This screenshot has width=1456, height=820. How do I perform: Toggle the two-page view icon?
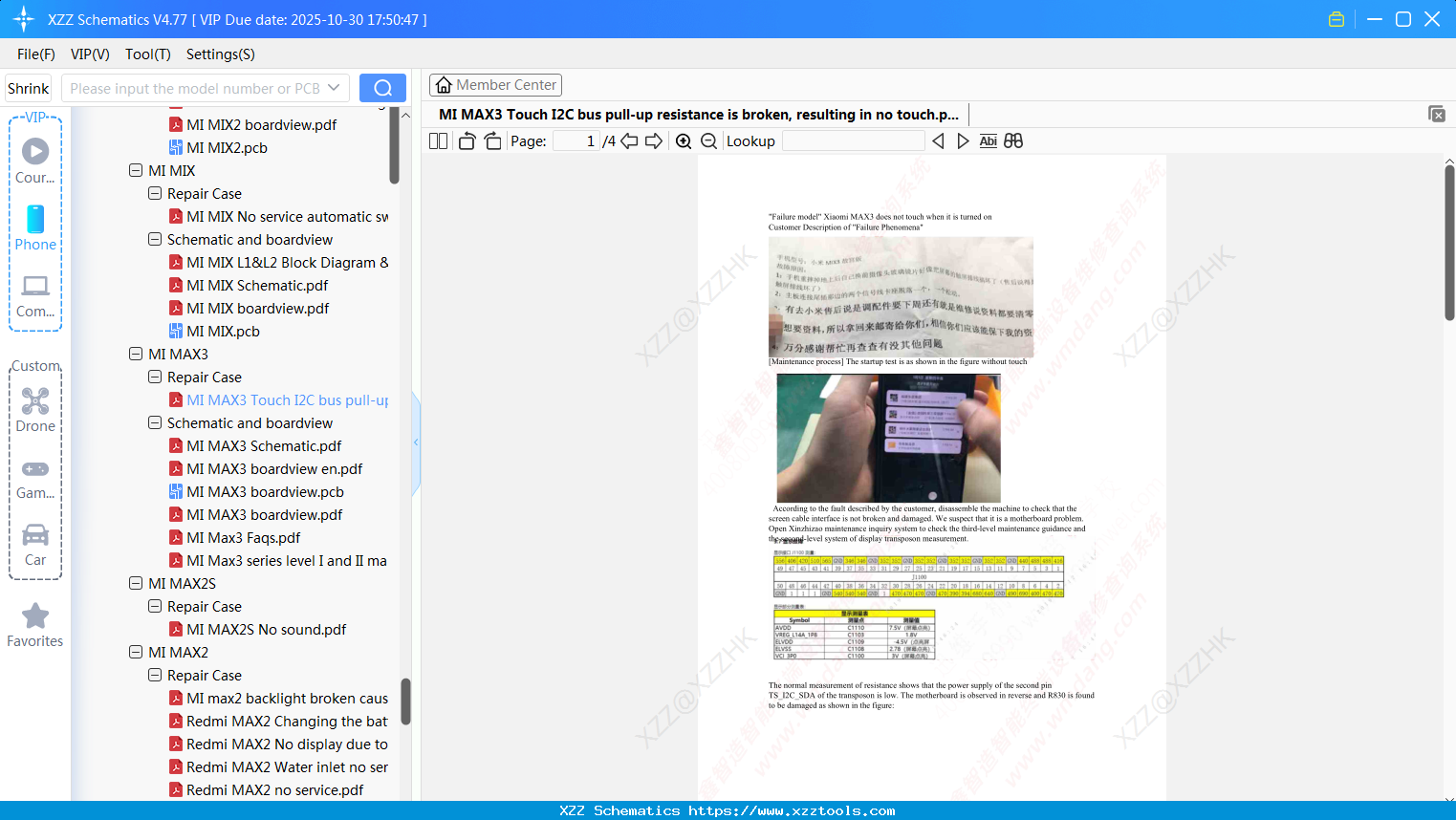coord(438,141)
